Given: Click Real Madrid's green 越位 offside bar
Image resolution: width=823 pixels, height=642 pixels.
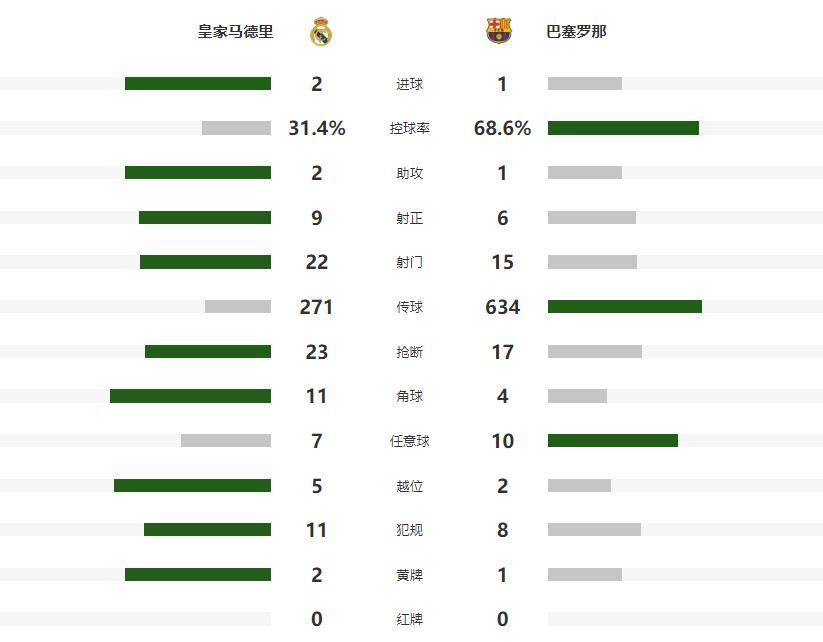Looking at the screenshot, I should click(x=192, y=486).
